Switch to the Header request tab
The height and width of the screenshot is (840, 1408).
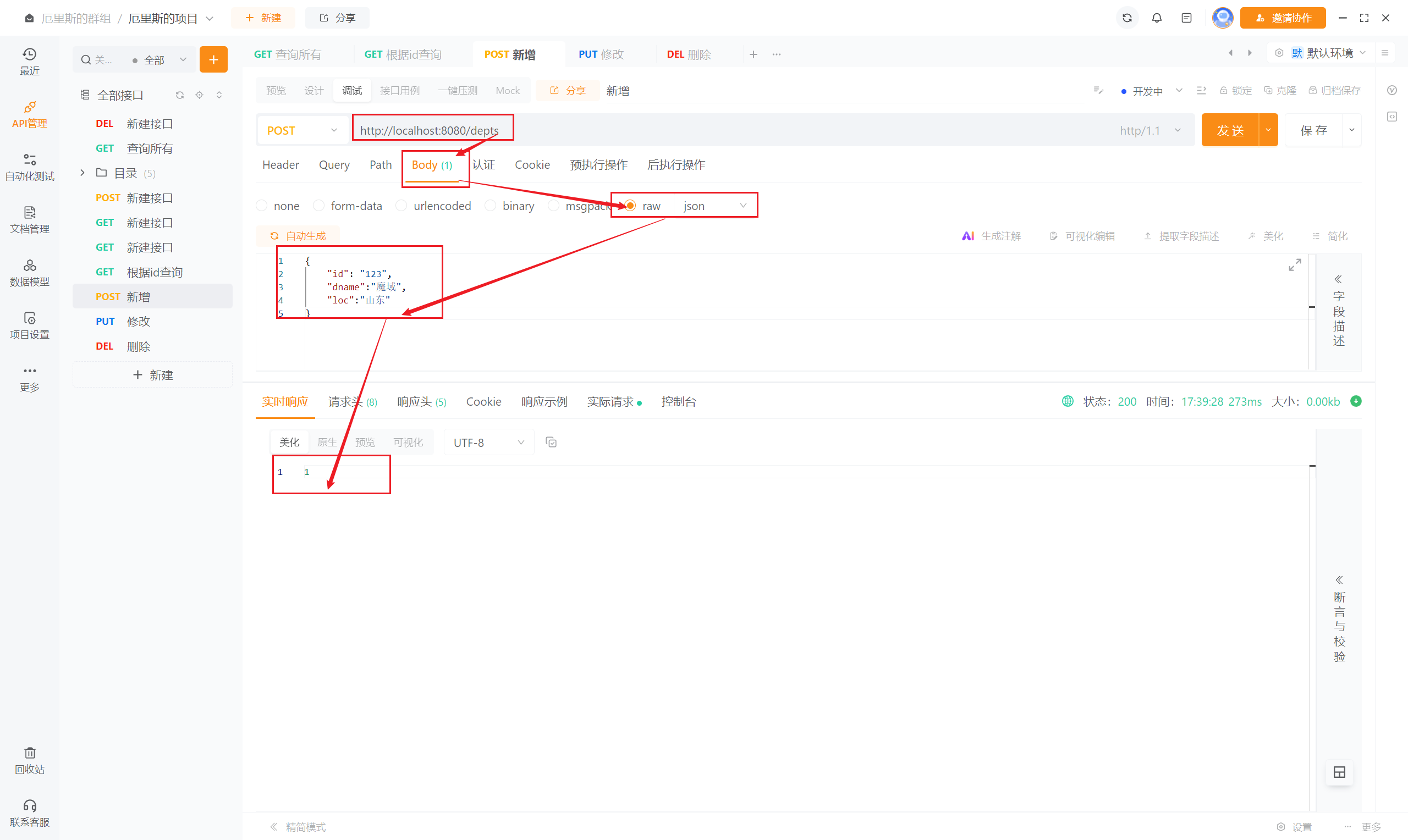point(280,165)
